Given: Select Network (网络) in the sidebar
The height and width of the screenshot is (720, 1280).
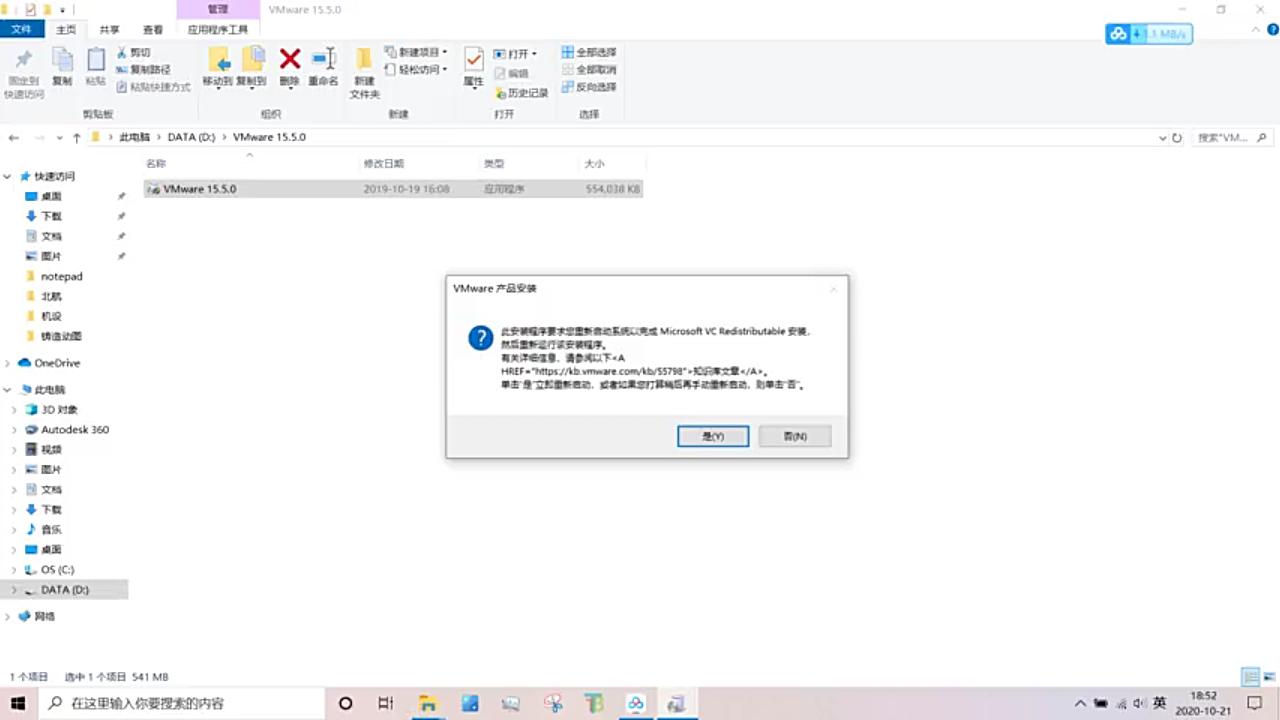Looking at the screenshot, I should 45,616.
